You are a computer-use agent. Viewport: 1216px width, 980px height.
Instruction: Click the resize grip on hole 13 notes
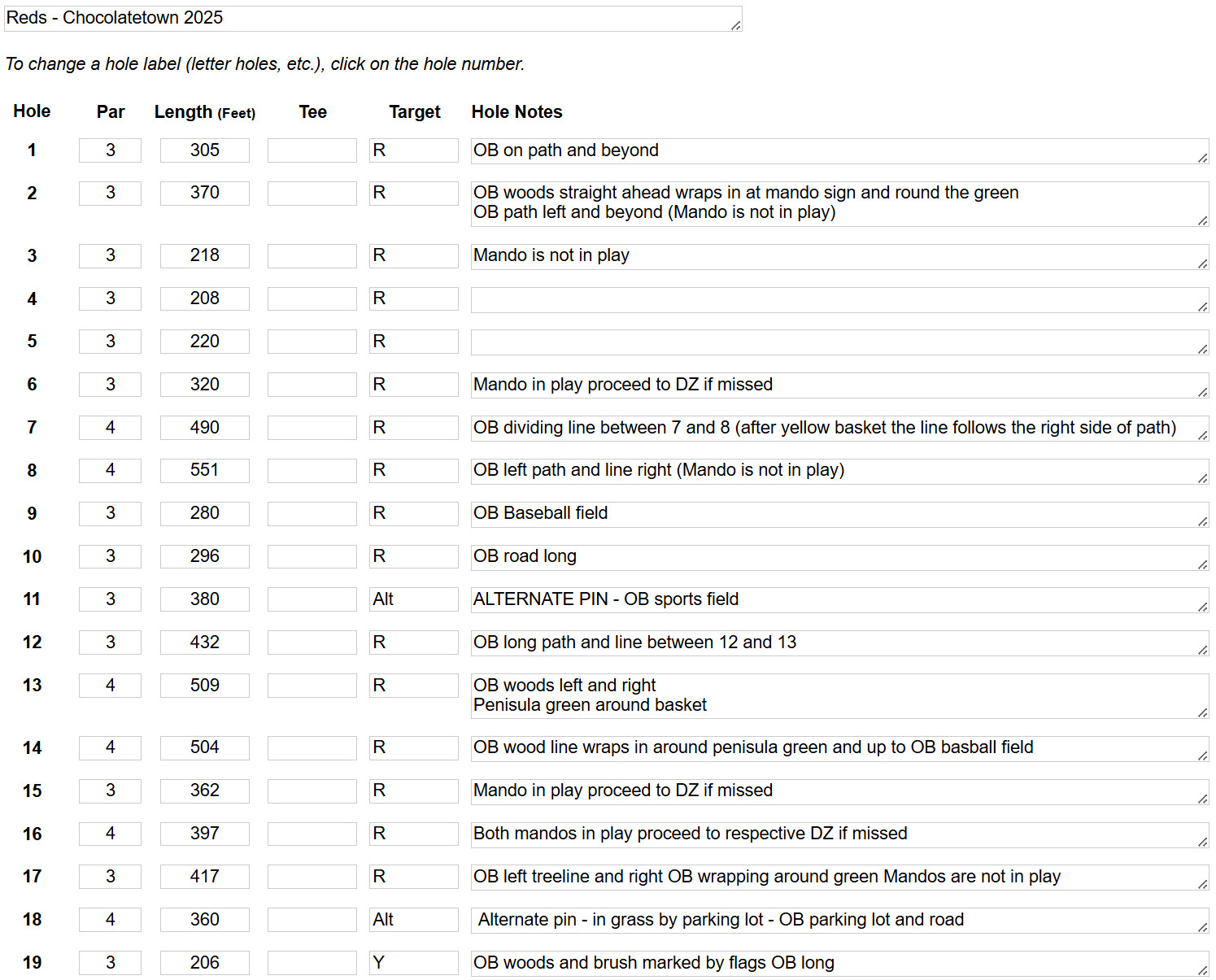(x=1202, y=712)
